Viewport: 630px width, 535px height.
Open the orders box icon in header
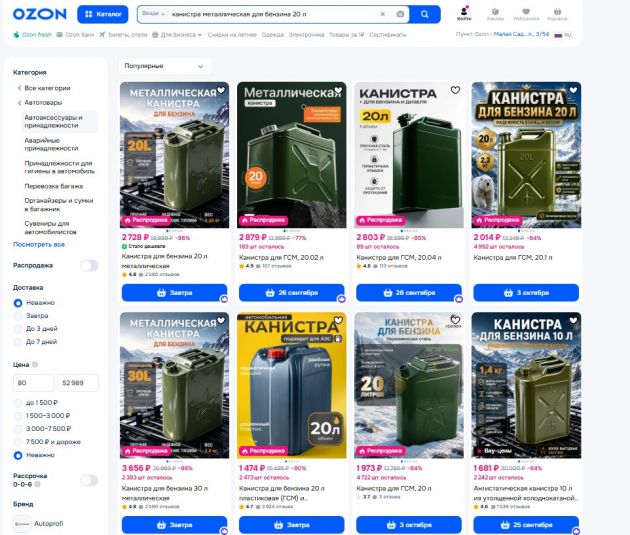tap(495, 14)
